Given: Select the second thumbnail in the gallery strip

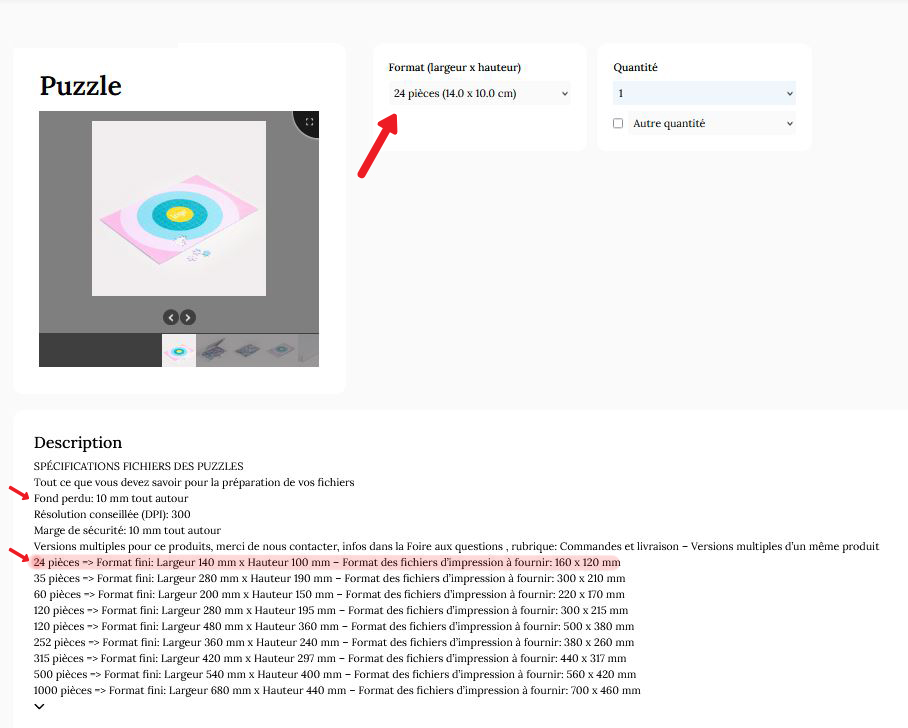Looking at the screenshot, I should click(x=213, y=350).
